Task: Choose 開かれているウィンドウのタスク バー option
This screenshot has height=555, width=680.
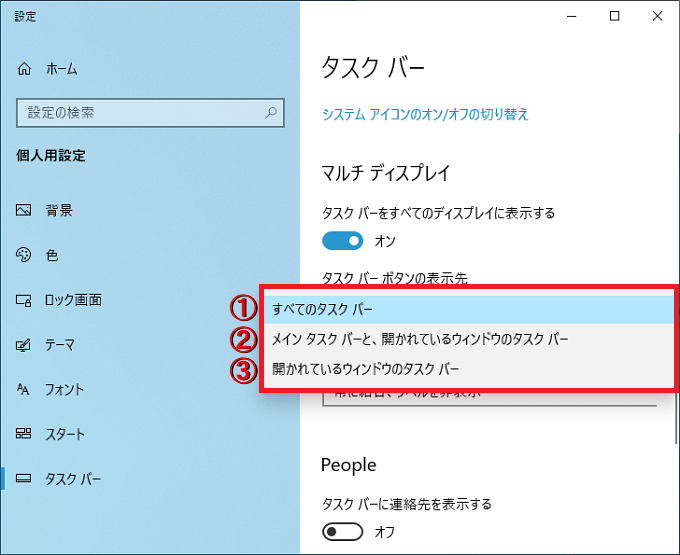Action: tap(469, 369)
